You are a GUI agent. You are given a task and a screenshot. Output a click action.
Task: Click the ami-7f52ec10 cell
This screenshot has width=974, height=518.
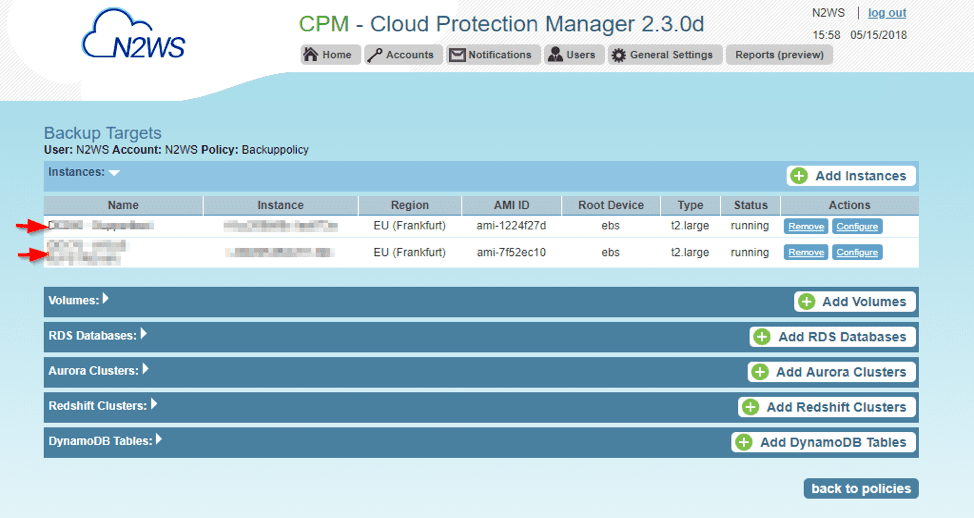(x=511, y=252)
